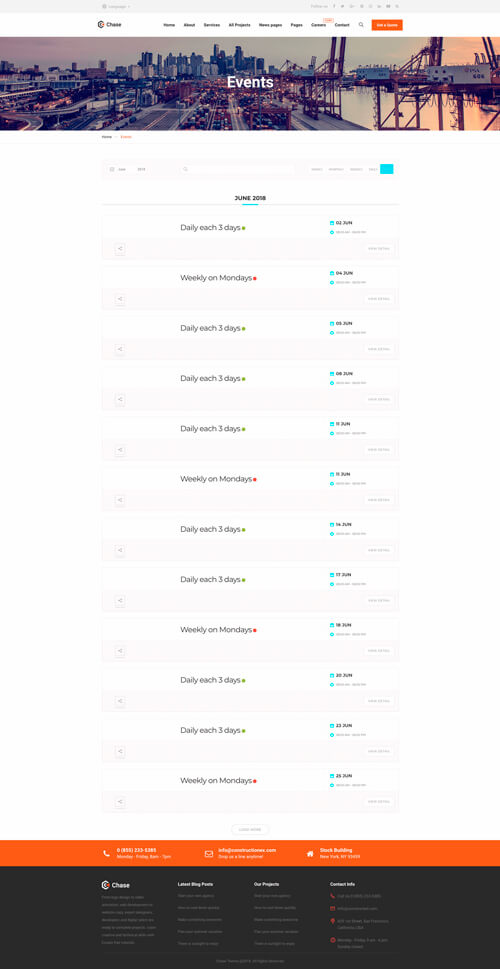View details of the 25 JUN event
Viewport: 500px width, 969px height.
point(379,802)
